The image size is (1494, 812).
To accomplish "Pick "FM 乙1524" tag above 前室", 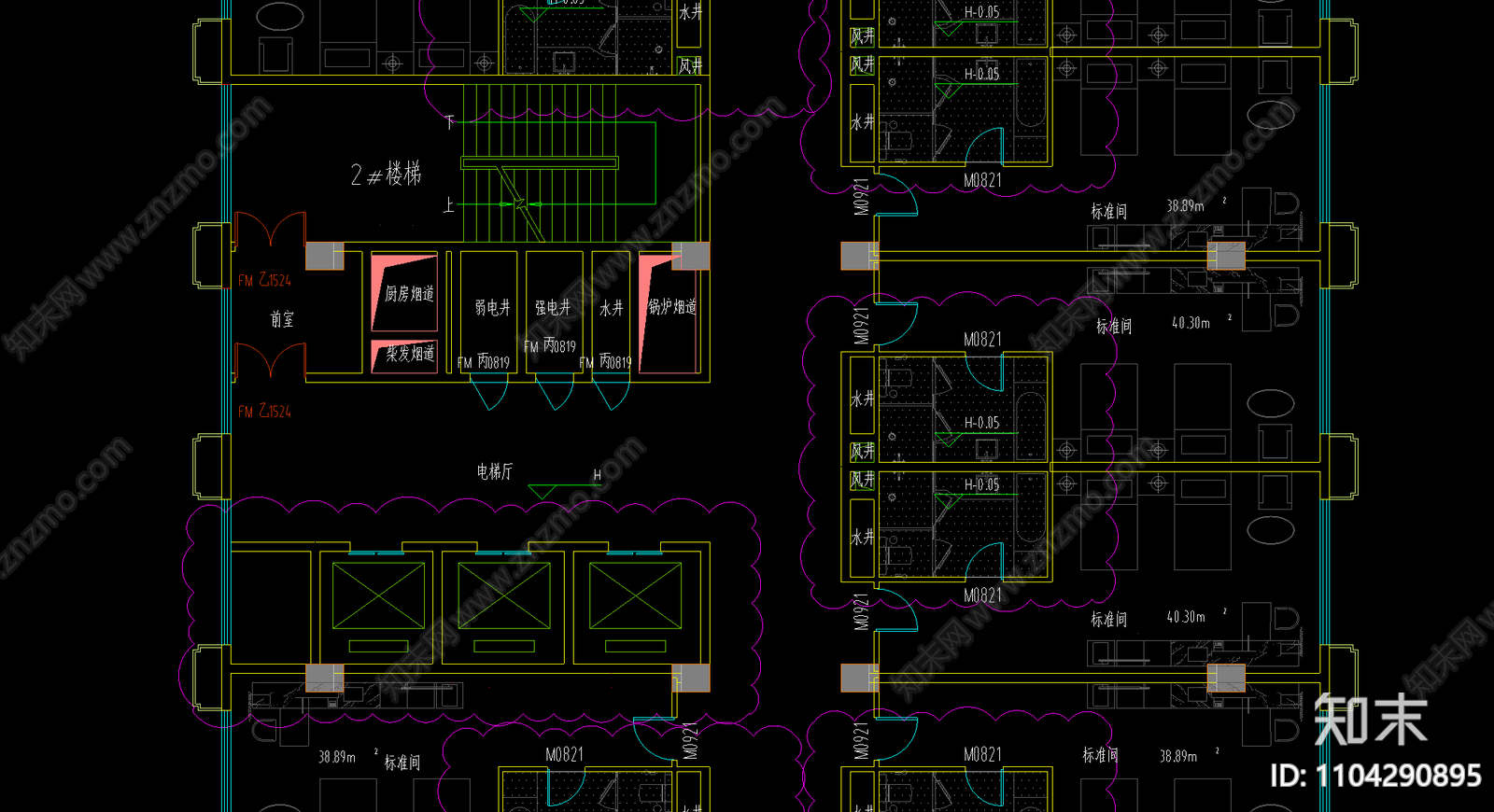I will pos(264,280).
